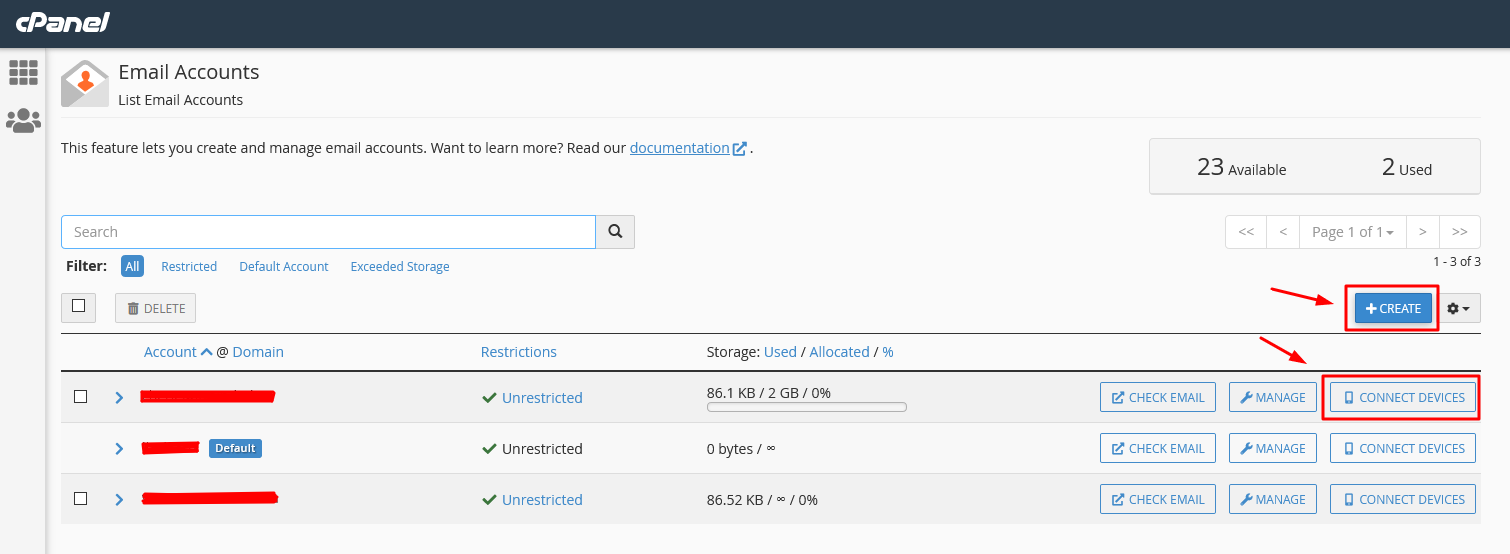Screen dimensions: 1510x554
Task: Open the gear settings dropdown next to Create
Action: click(1459, 309)
